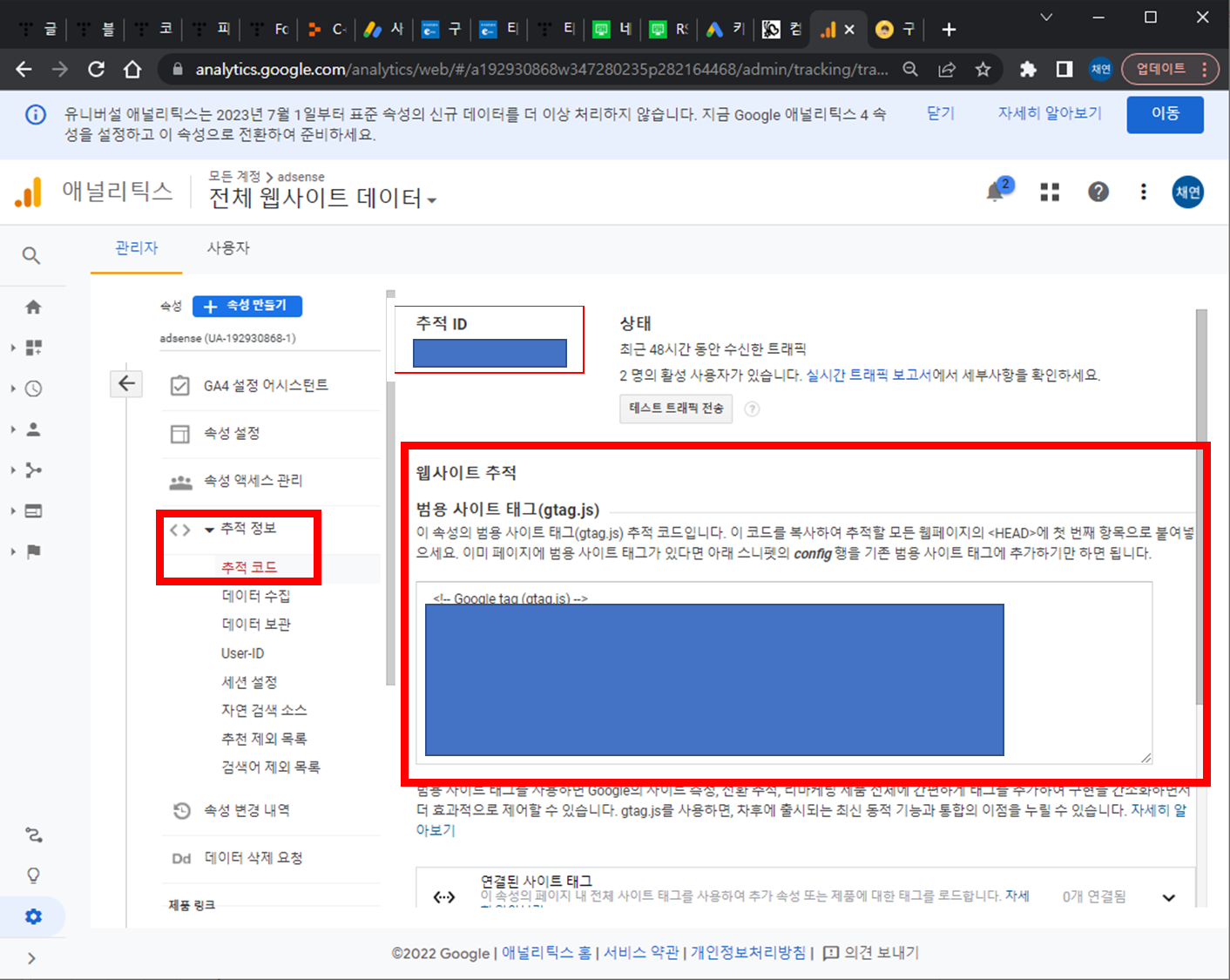Open the customization dashboard icon

[33, 348]
